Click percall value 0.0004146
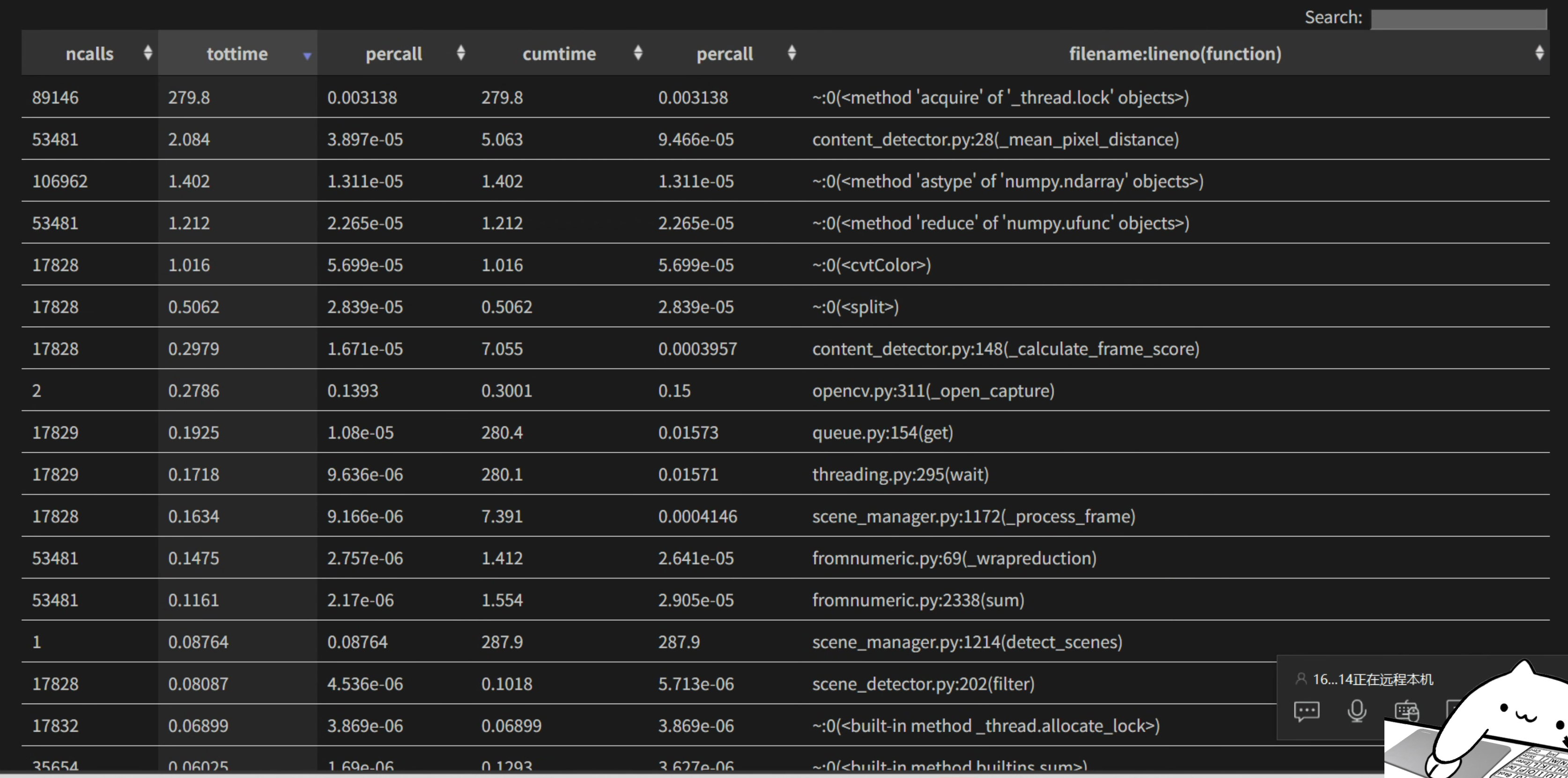This screenshot has height=778, width=1568. [697, 516]
